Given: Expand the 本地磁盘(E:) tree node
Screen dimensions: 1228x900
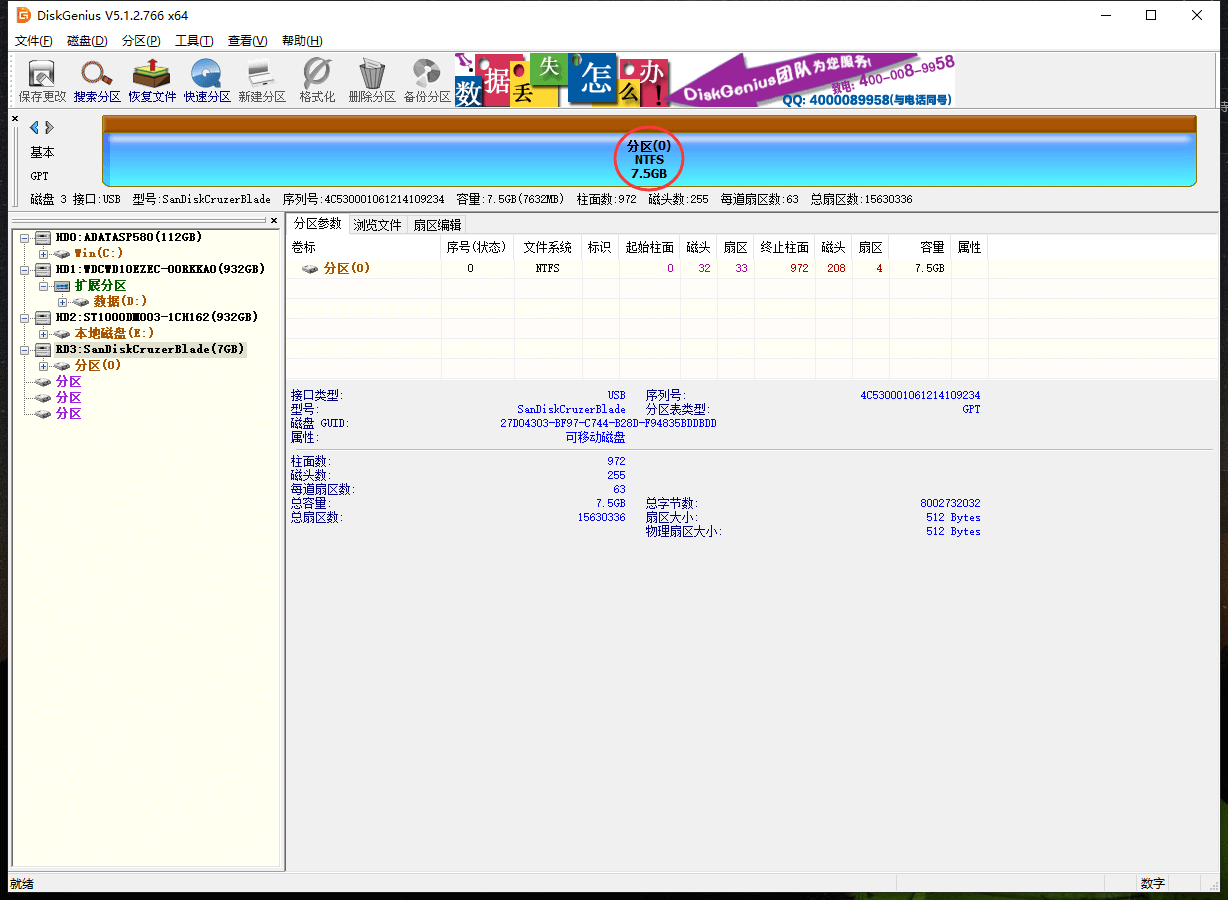Looking at the screenshot, I should pyautogui.click(x=43, y=333).
